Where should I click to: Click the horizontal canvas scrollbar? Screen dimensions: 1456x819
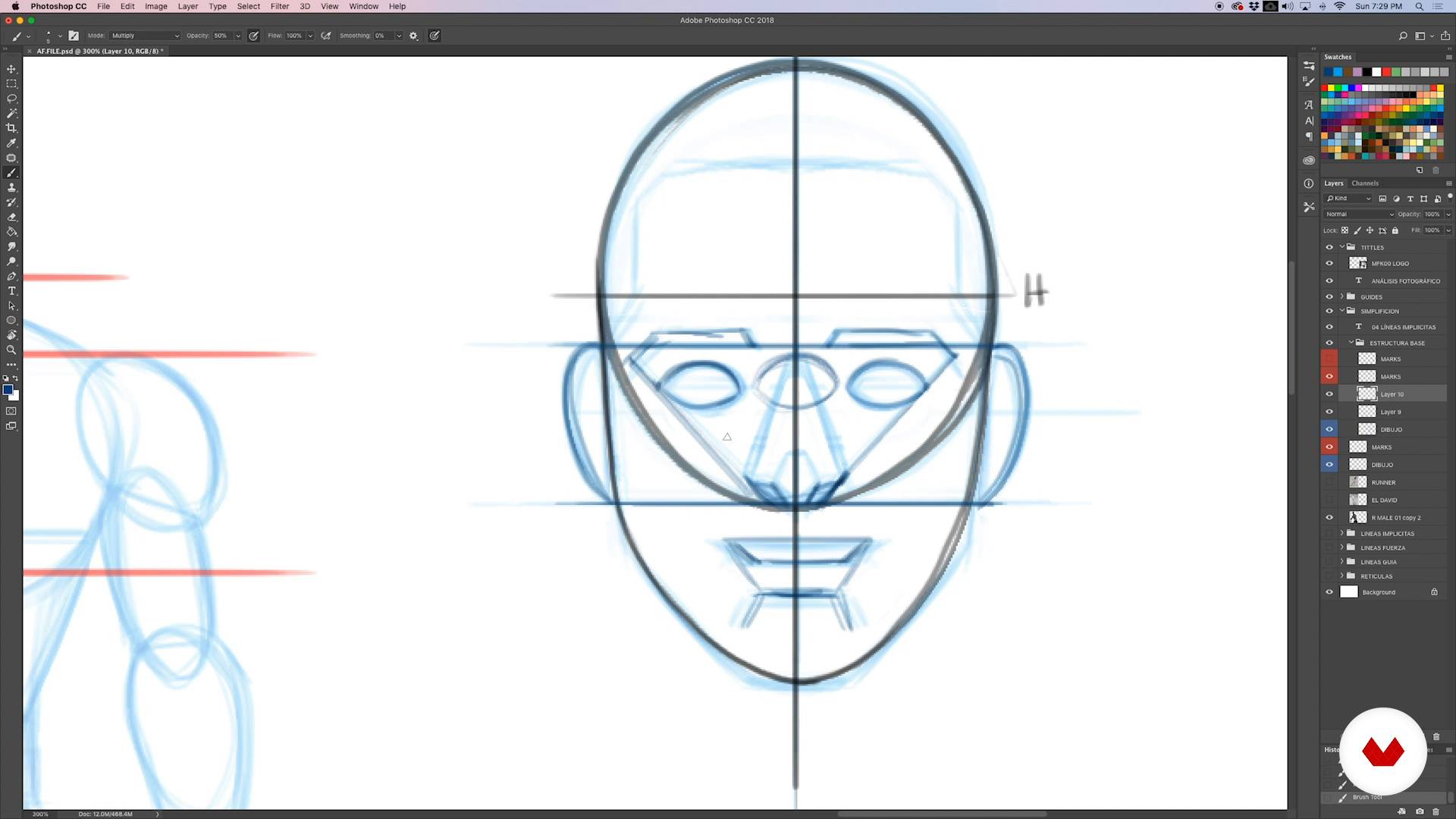coord(942,814)
